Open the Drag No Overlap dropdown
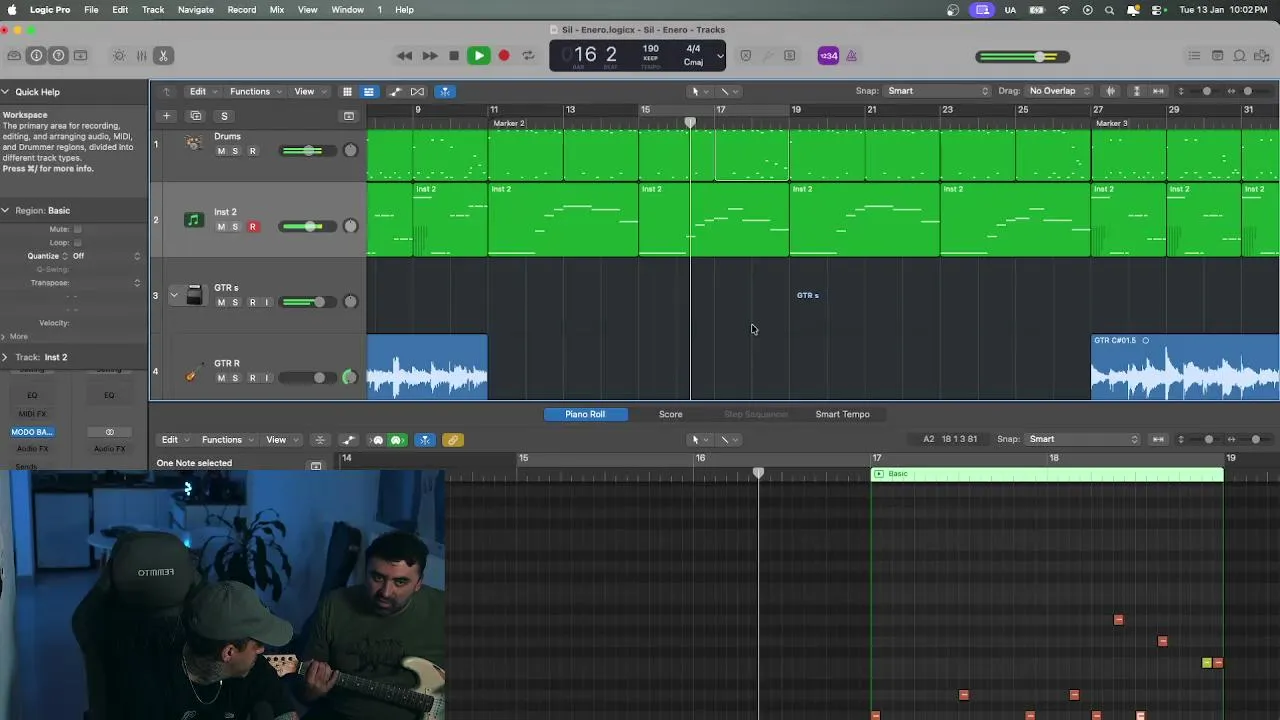Image resolution: width=1280 pixels, height=720 pixels. [x=1060, y=91]
